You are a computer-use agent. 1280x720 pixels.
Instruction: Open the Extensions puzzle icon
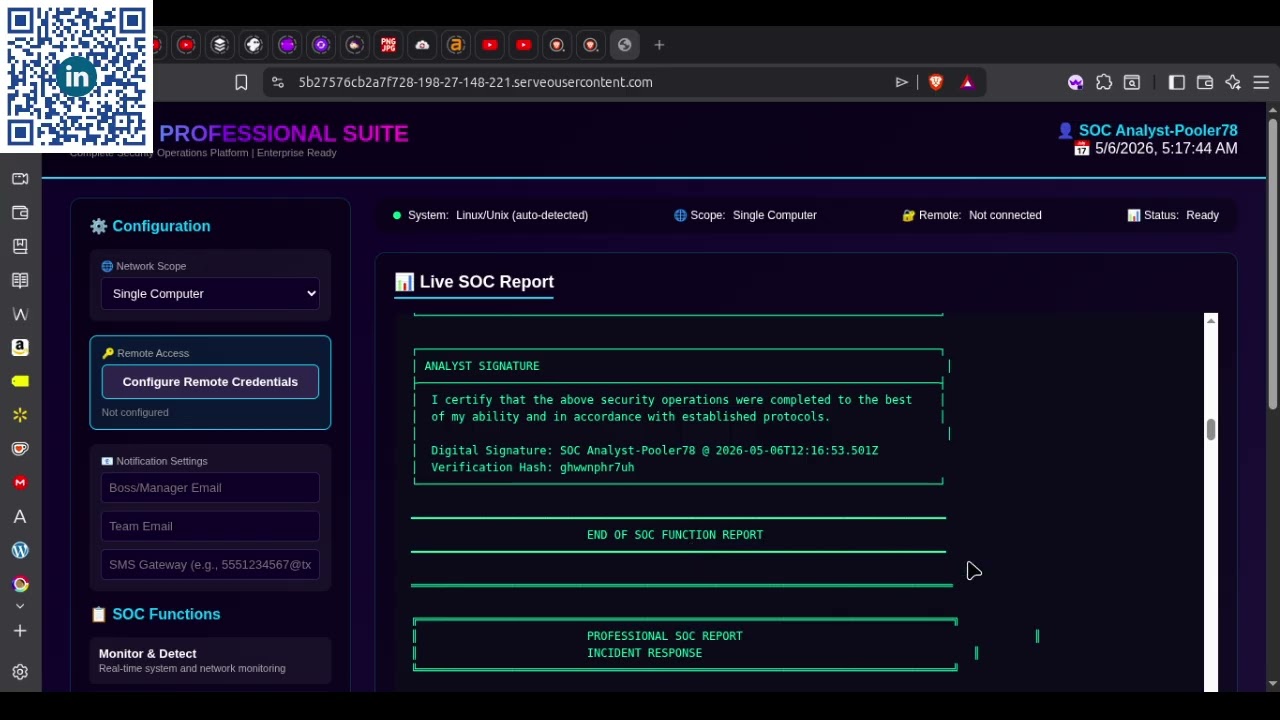[x=1104, y=83]
